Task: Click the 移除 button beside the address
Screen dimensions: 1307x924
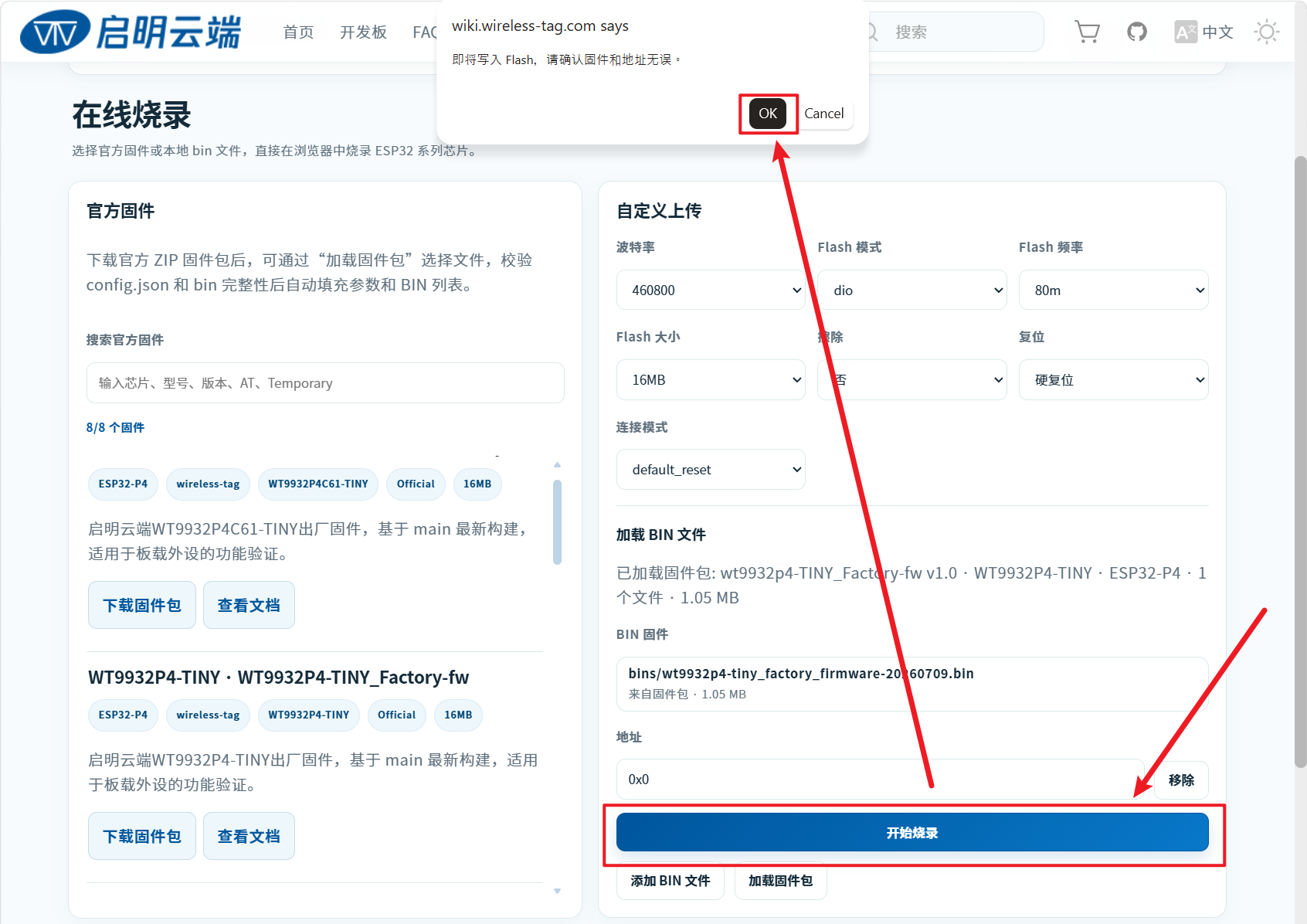Action: pos(1181,780)
